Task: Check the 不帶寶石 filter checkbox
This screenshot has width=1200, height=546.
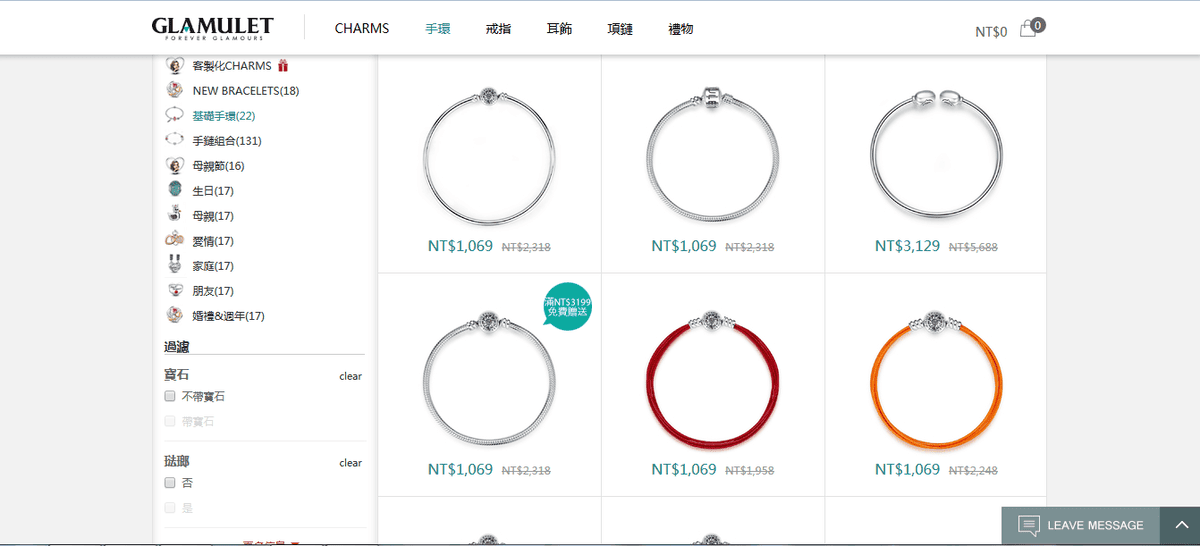Action: click(170, 396)
